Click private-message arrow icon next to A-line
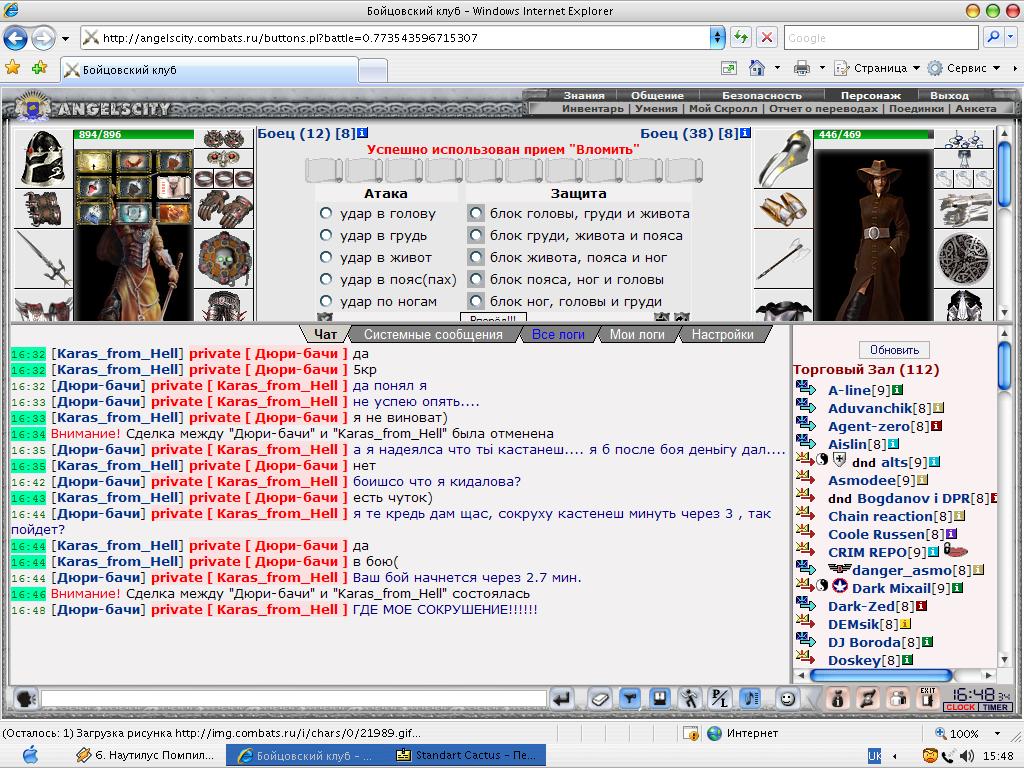 [x=806, y=389]
